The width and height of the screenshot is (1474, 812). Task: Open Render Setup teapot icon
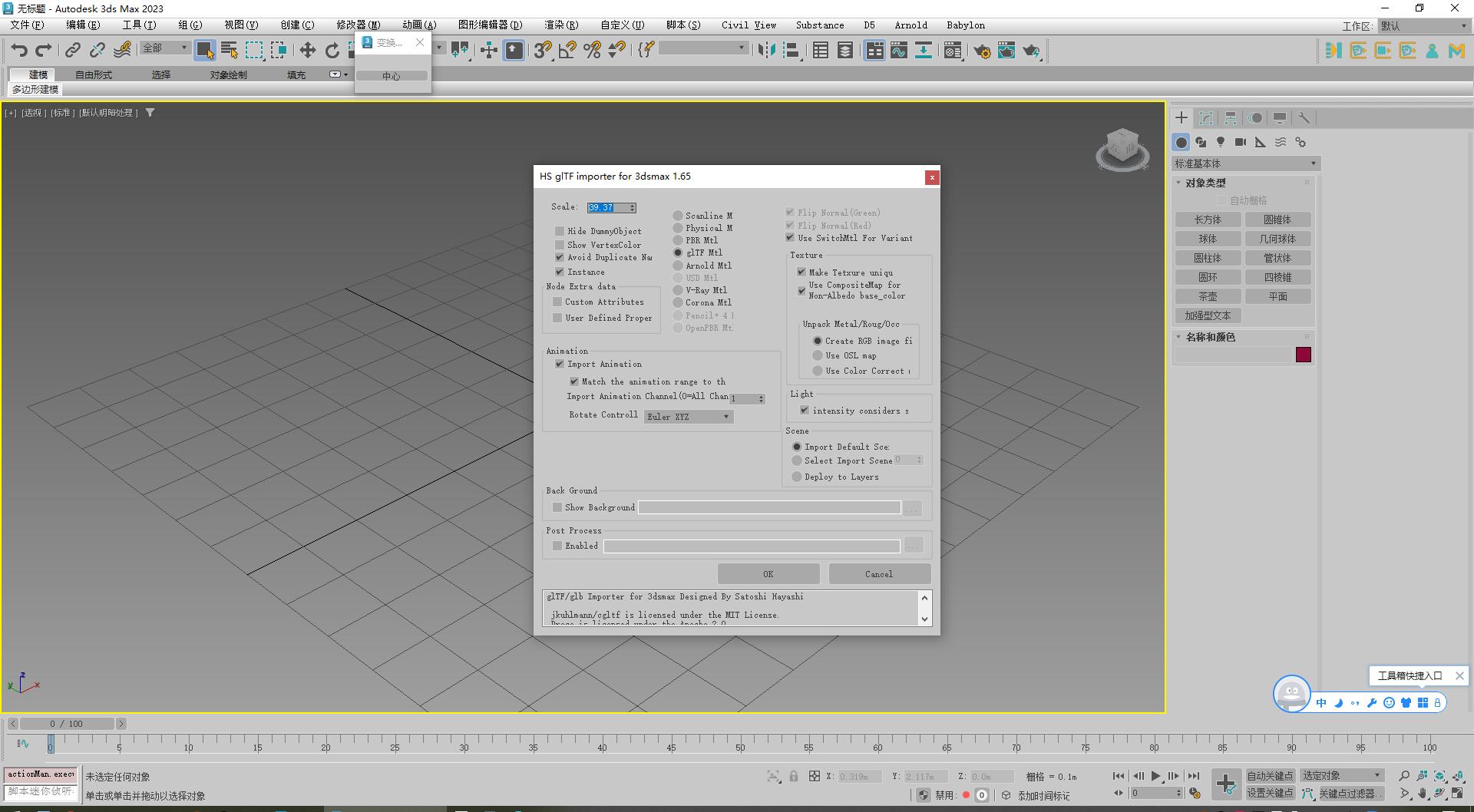click(x=982, y=51)
